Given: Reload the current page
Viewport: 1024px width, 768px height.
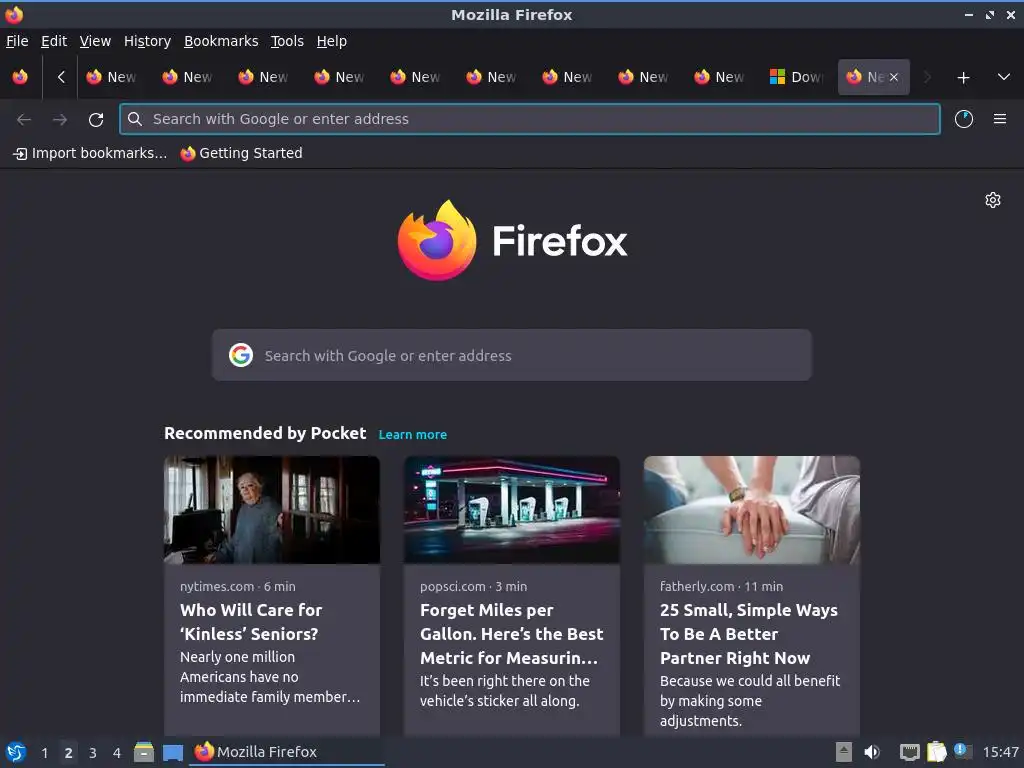Looking at the screenshot, I should [96, 120].
